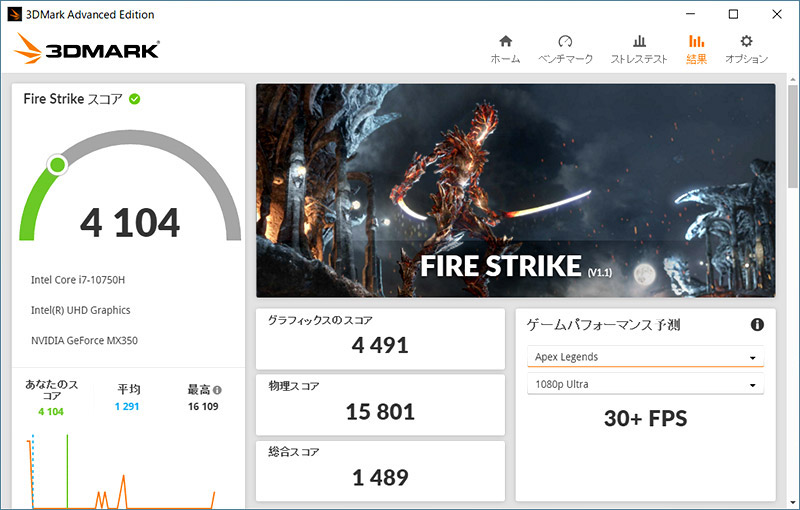Click the 3DMark logo in header

tap(87, 48)
